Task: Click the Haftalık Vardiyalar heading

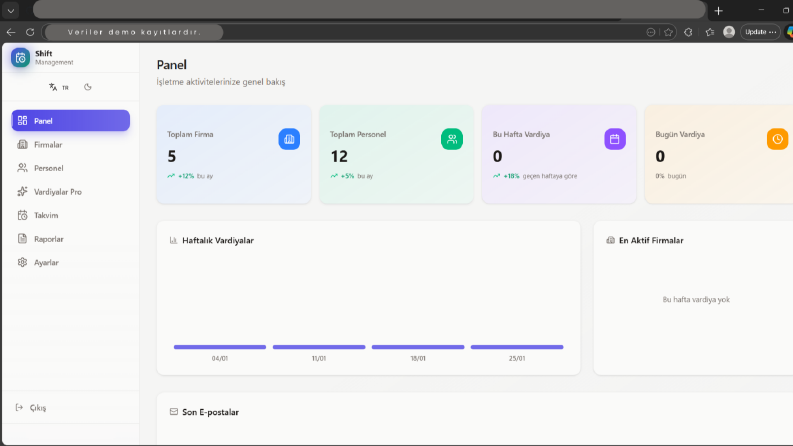Action: [218, 241]
